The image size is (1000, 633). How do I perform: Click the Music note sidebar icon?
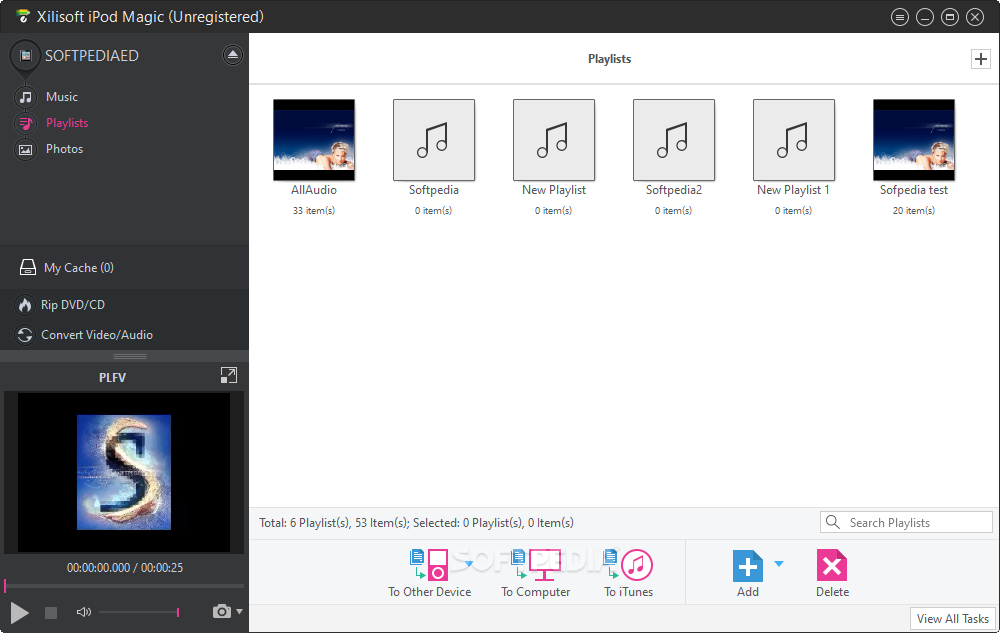point(26,97)
